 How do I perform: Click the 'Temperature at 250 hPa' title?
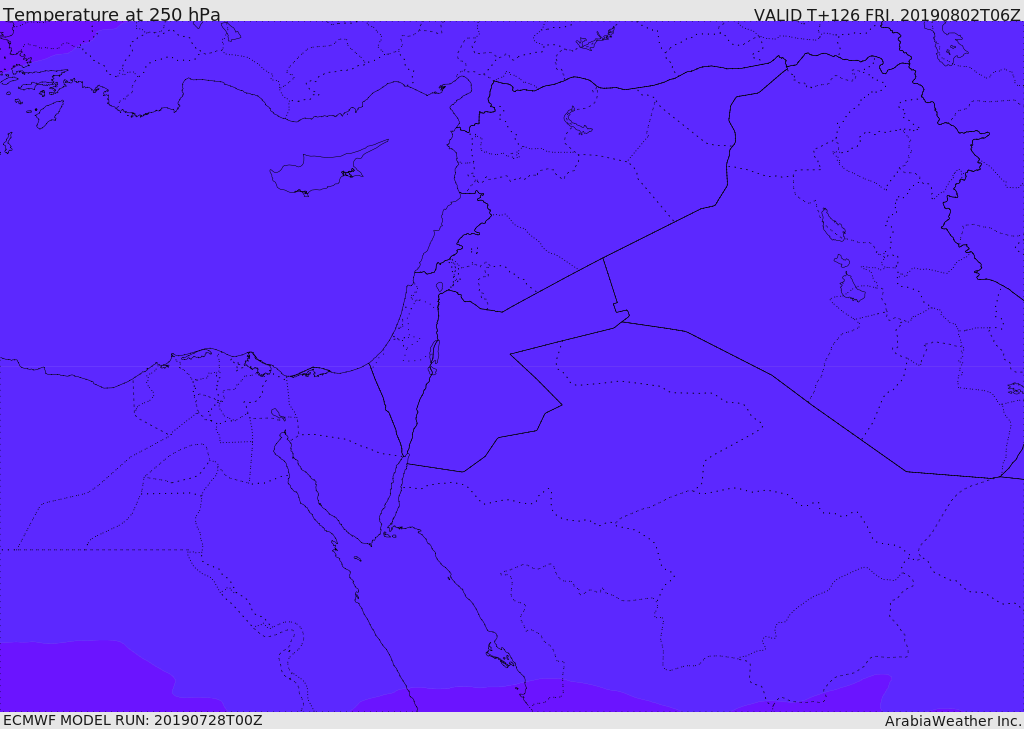coord(112,14)
